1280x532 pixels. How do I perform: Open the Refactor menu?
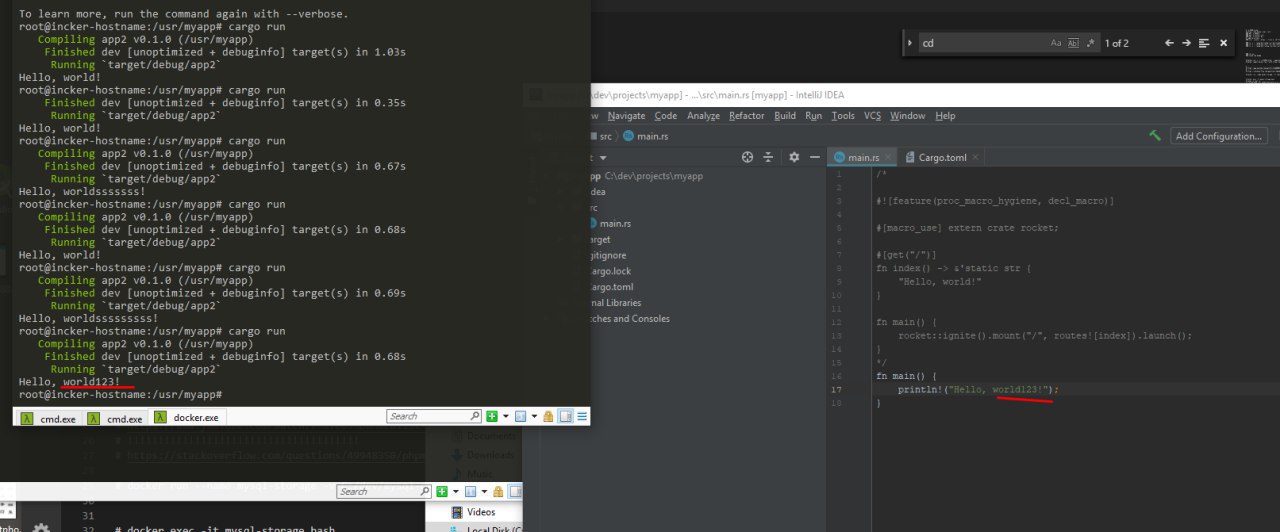click(746, 116)
